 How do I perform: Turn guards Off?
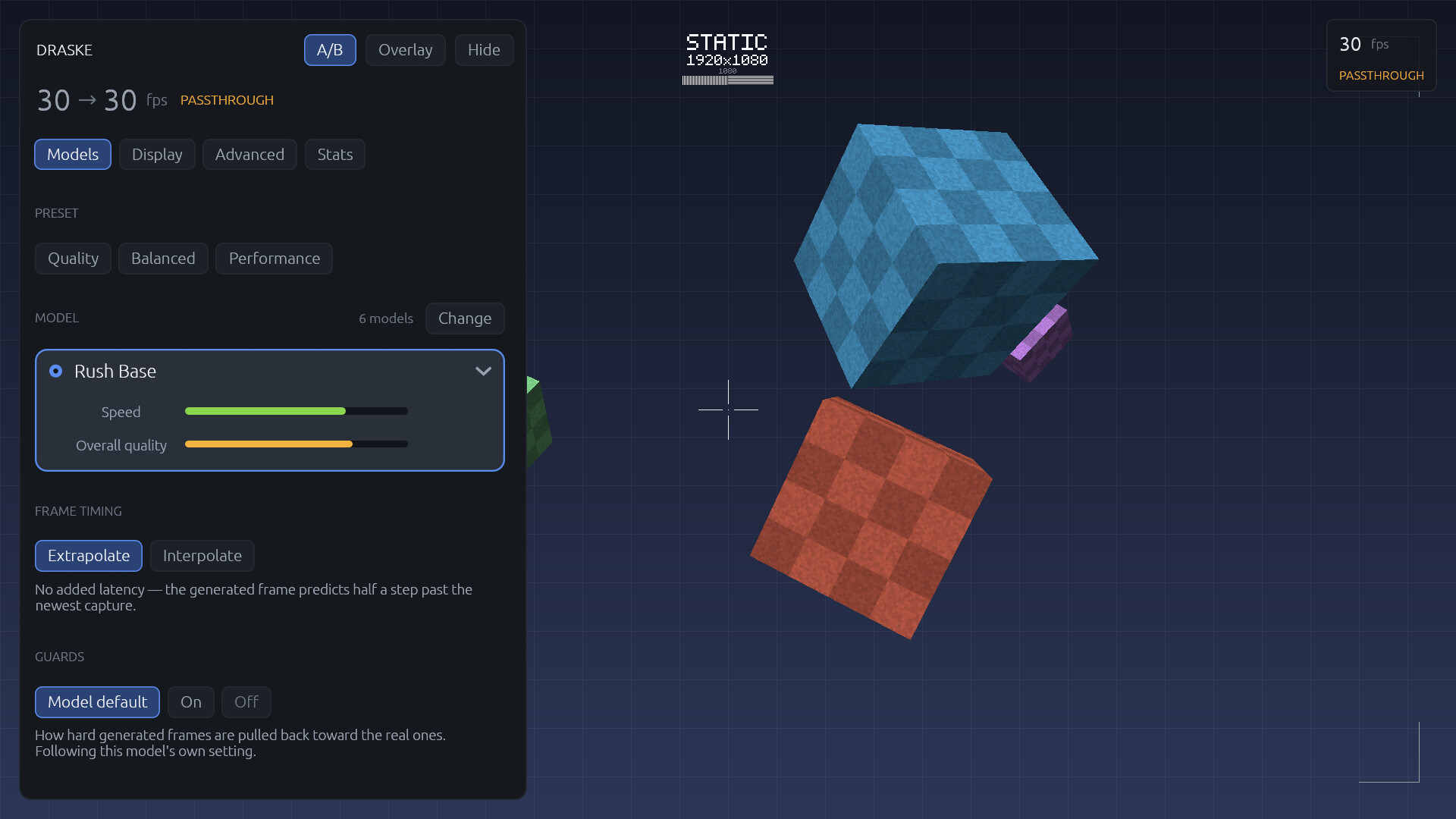coord(246,702)
